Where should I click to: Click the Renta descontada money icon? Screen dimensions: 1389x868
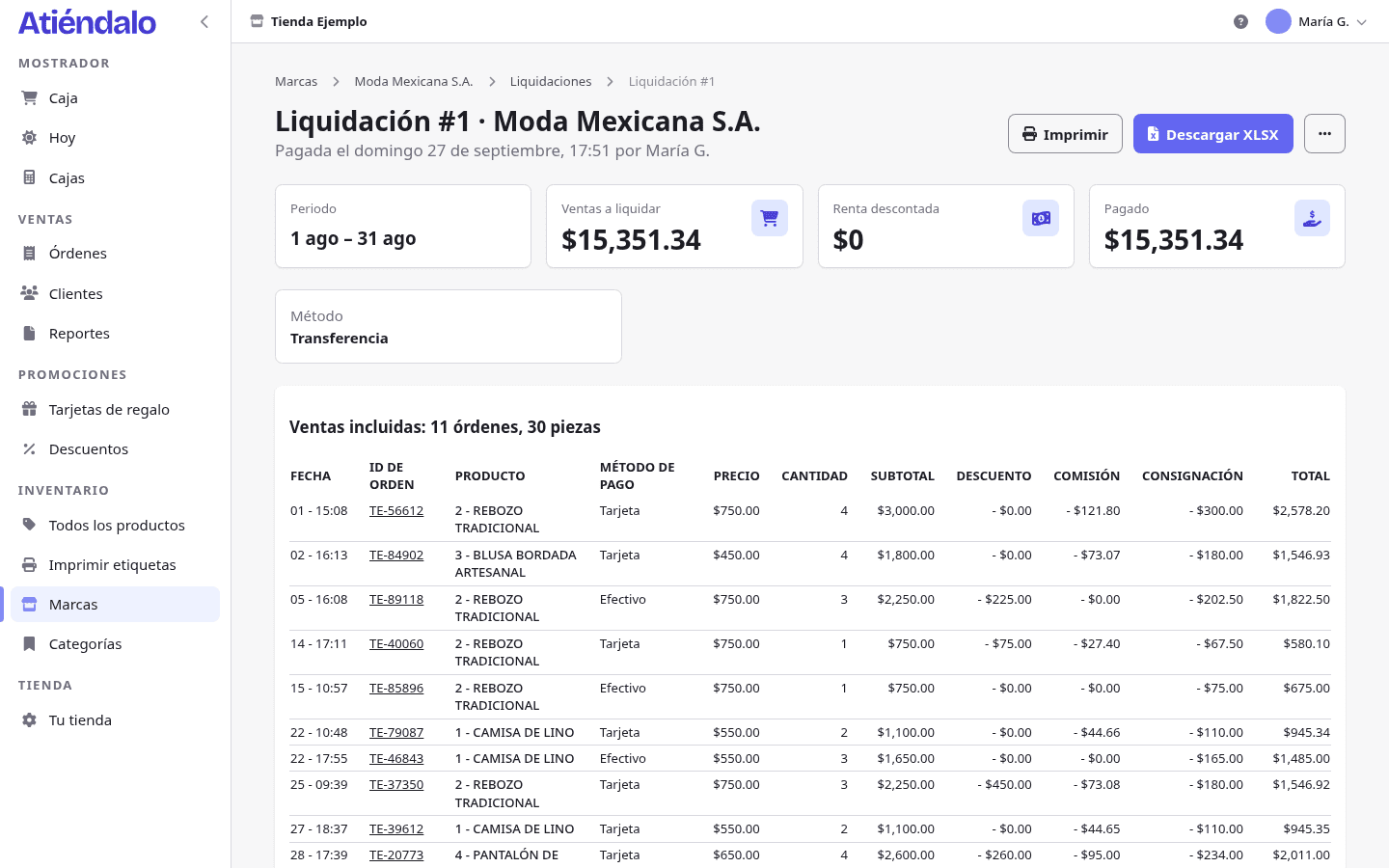(x=1041, y=218)
